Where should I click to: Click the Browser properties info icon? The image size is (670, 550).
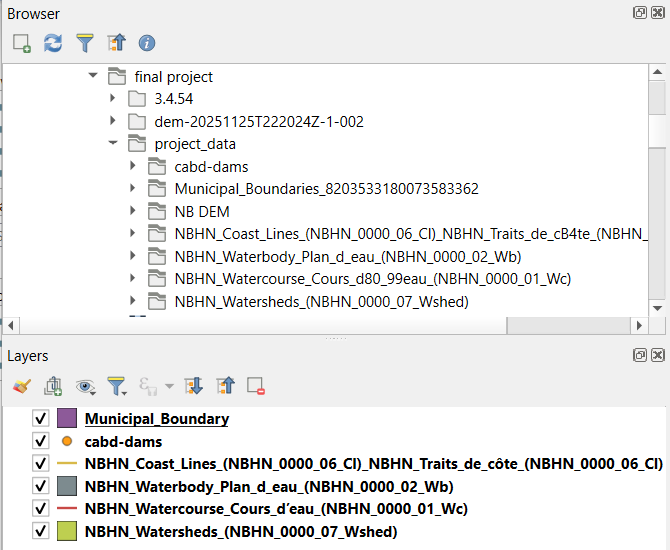point(147,43)
